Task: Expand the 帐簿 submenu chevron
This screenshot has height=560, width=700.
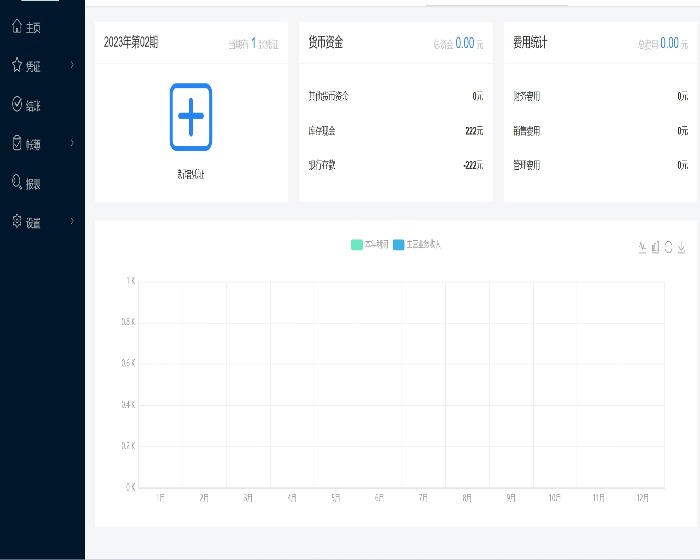Action: (72, 143)
